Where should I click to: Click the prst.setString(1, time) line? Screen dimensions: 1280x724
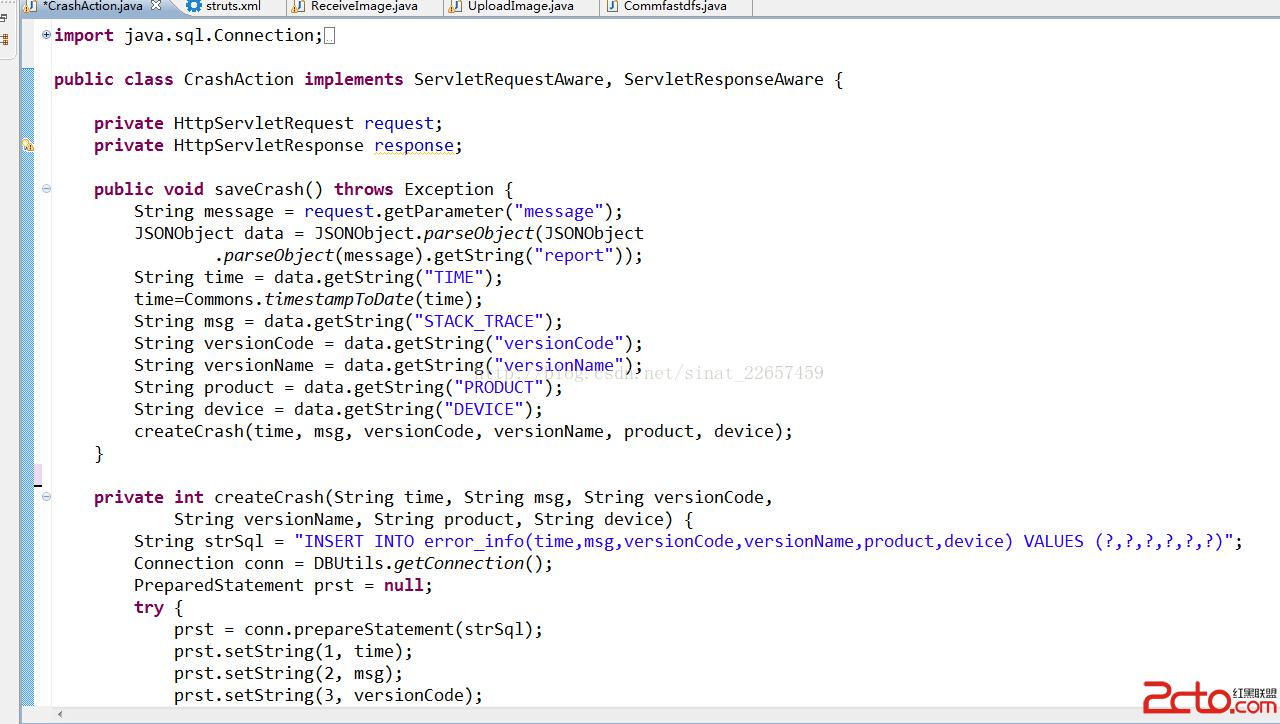coord(294,651)
